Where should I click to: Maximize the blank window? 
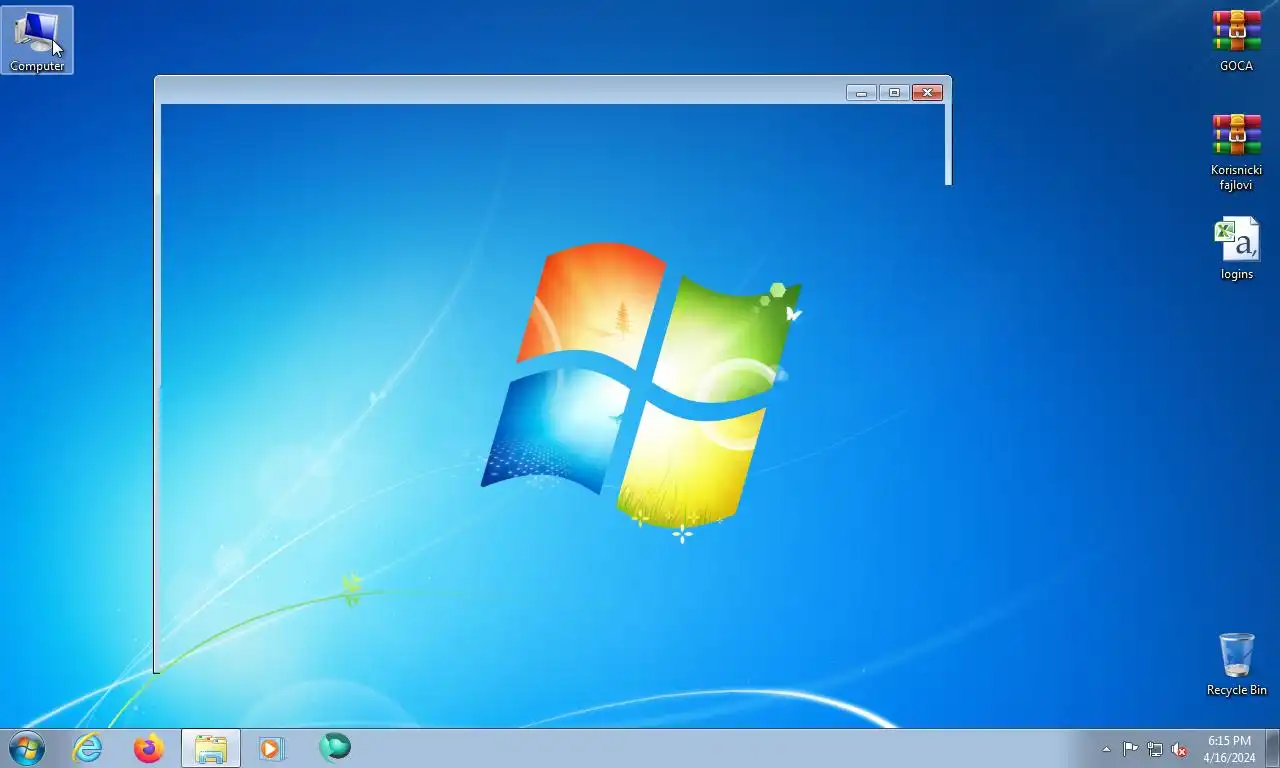tap(894, 93)
